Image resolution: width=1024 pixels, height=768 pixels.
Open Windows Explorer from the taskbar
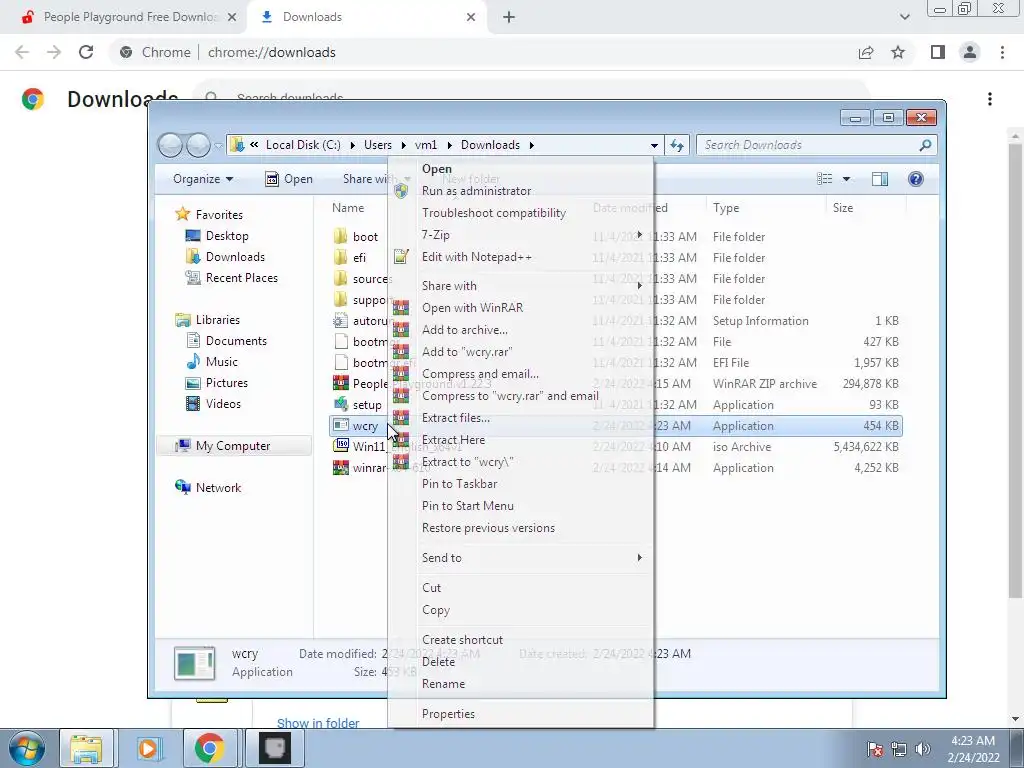pyautogui.click(x=87, y=748)
